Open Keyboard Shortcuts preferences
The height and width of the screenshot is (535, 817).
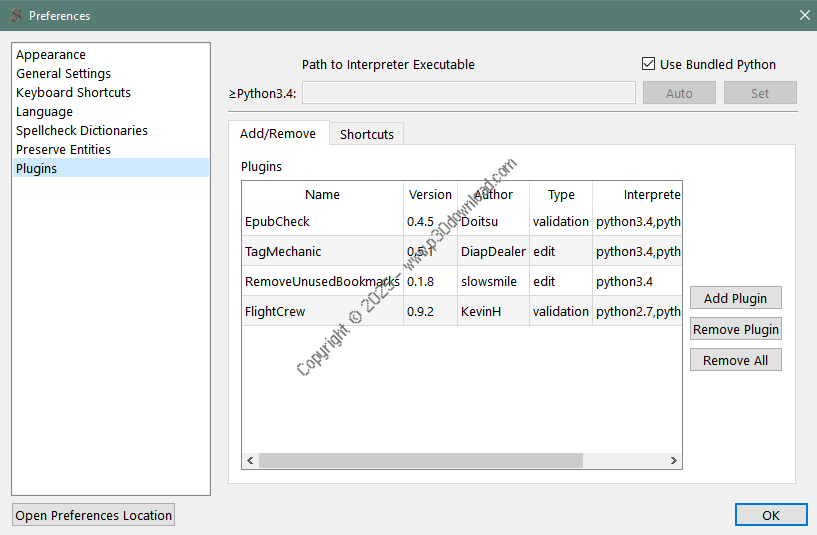73,93
